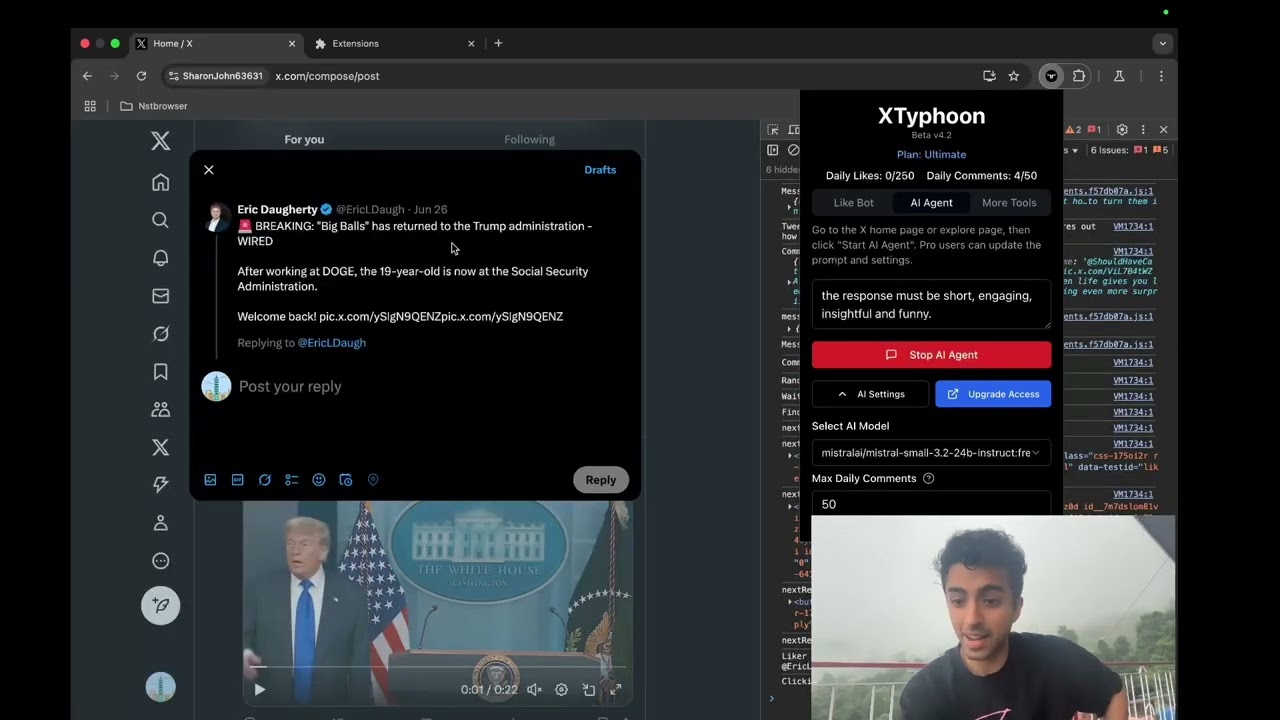Open Chrome three-dot menu

pyautogui.click(x=1161, y=76)
